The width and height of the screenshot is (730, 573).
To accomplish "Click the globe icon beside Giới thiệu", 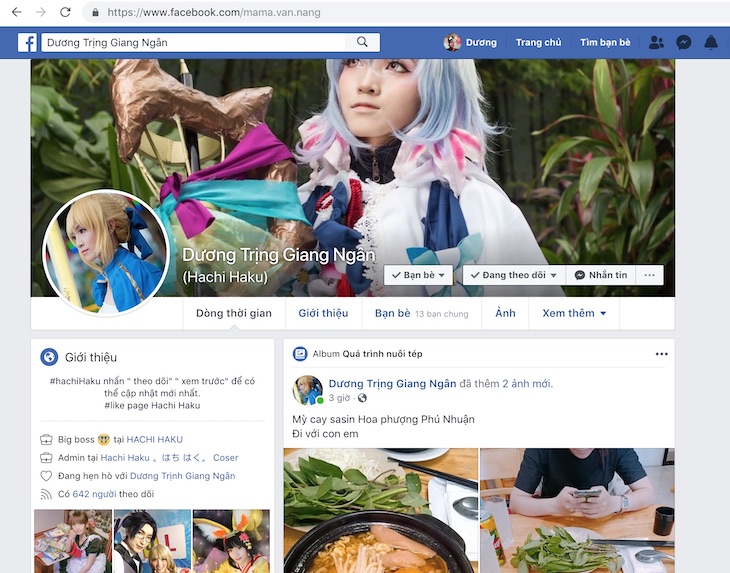I will 49,357.
